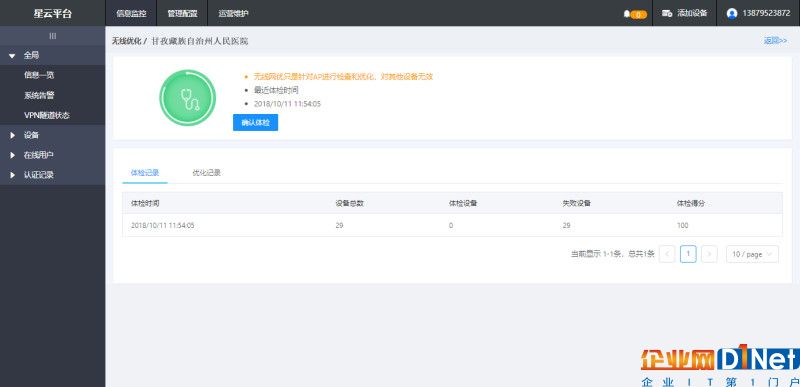Click the score value 100

[x=683, y=225]
